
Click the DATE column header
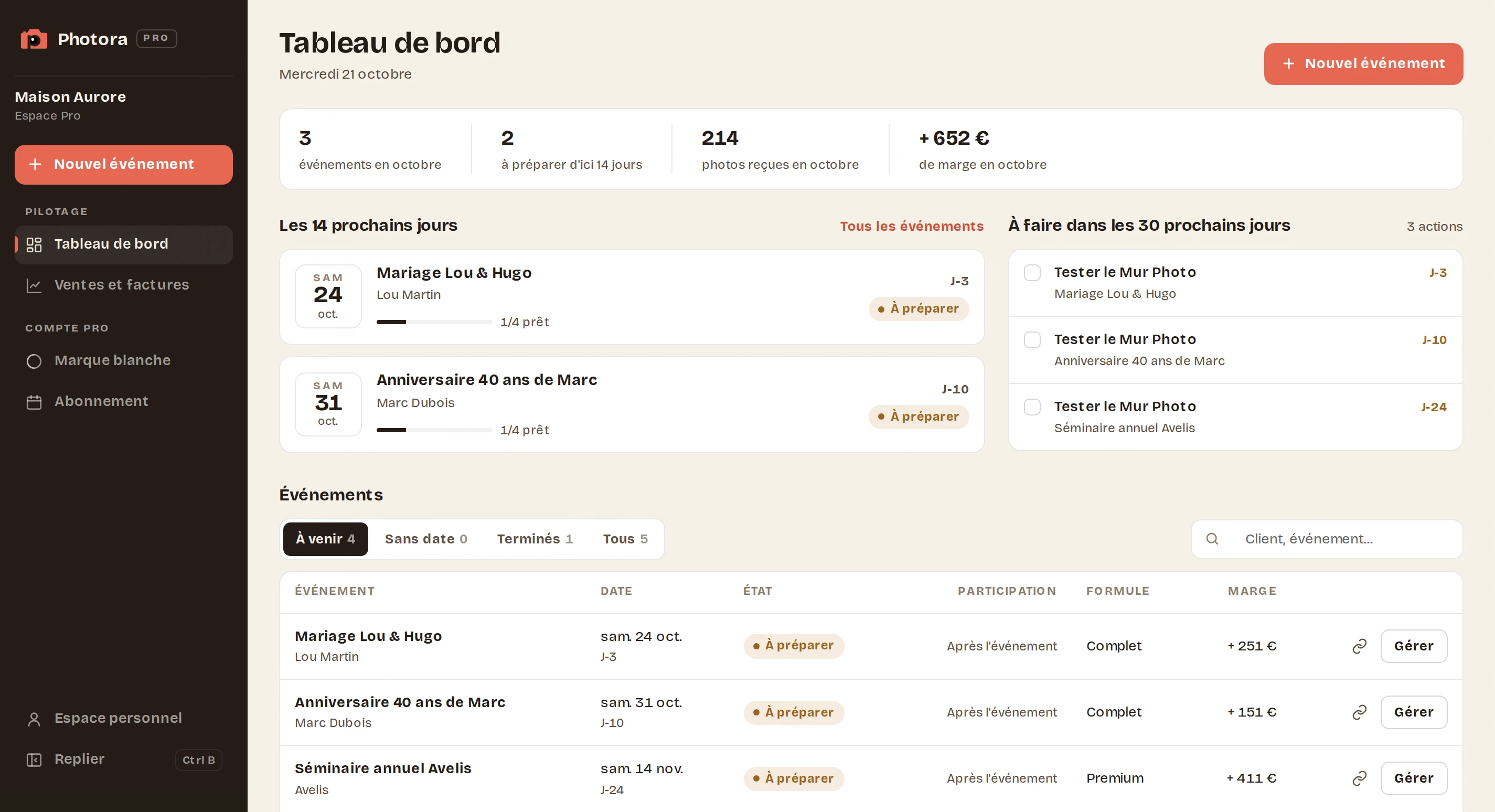click(x=616, y=591)
